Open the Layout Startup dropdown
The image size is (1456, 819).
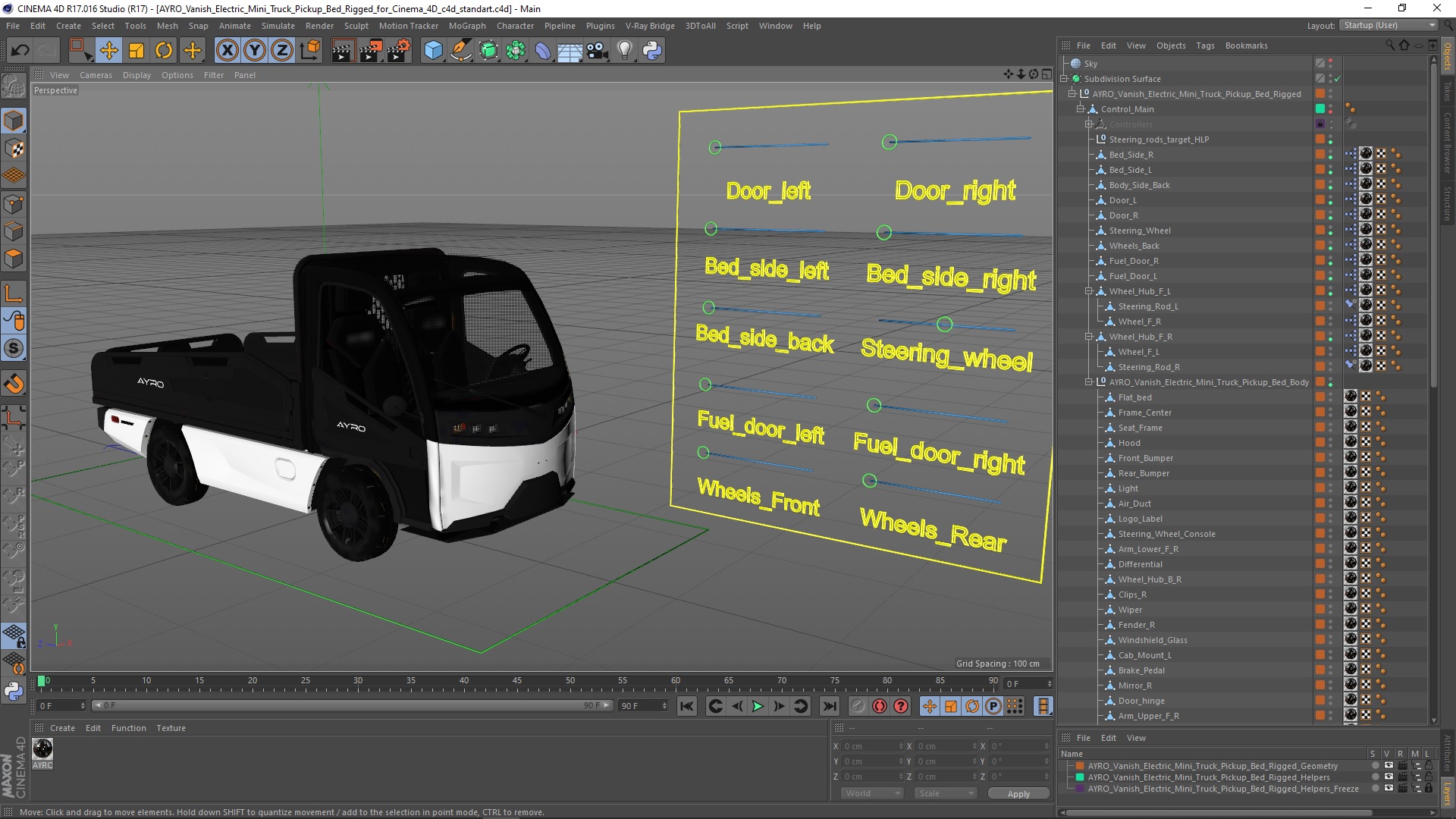[1389, 25]
